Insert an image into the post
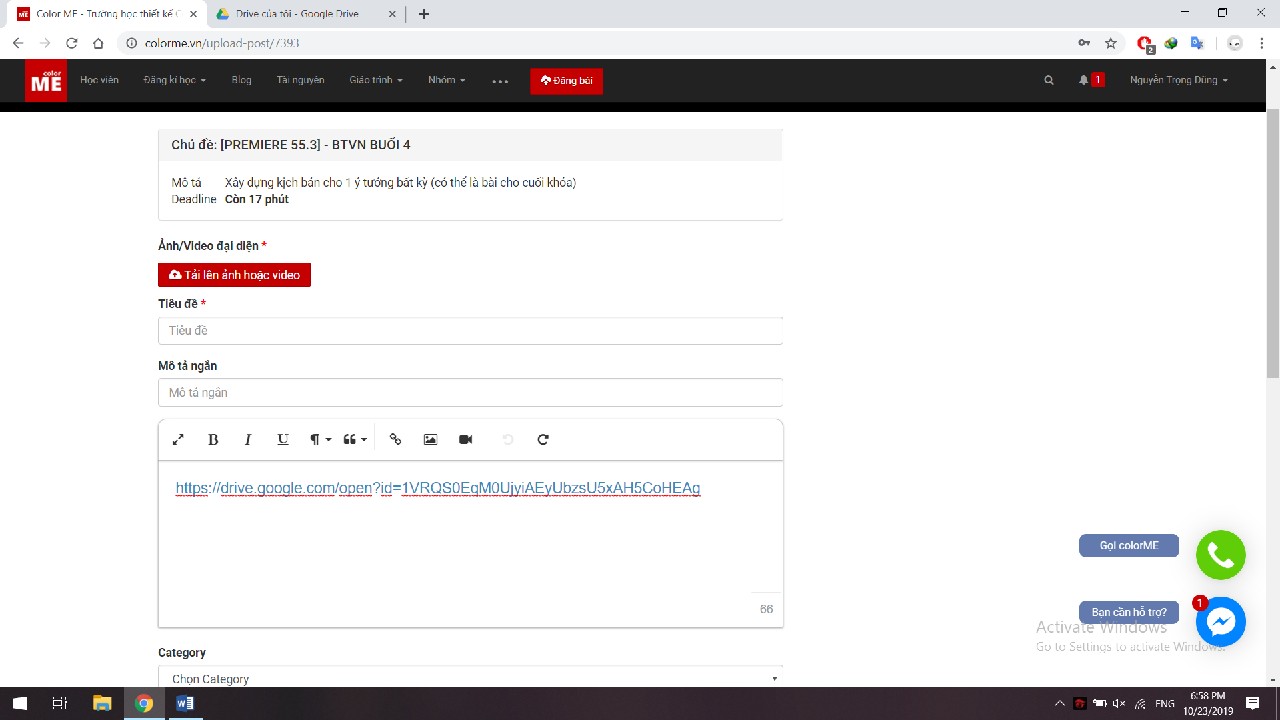 (x=430, y=440)
